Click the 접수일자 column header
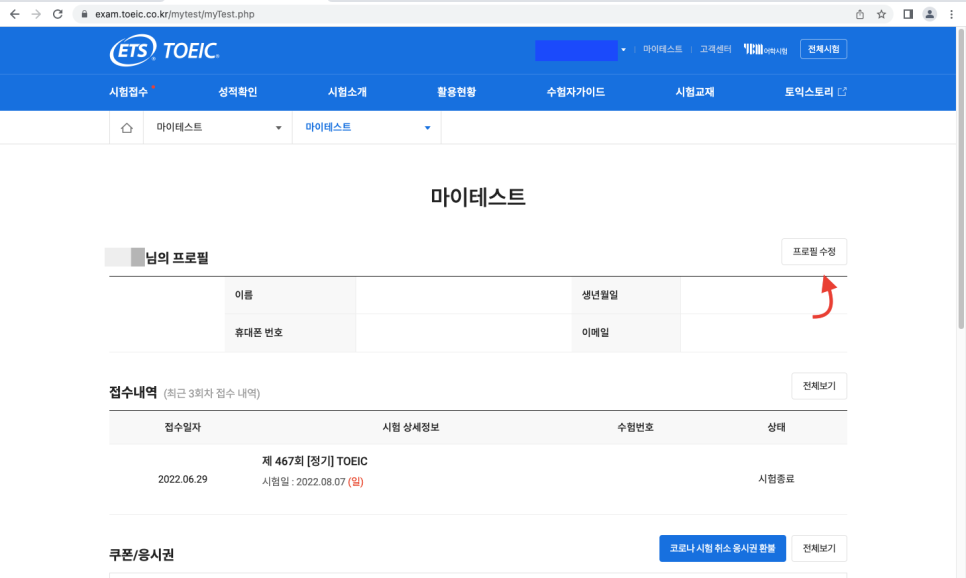Viewport: 966px width, 578px height. tap(182, 427)
